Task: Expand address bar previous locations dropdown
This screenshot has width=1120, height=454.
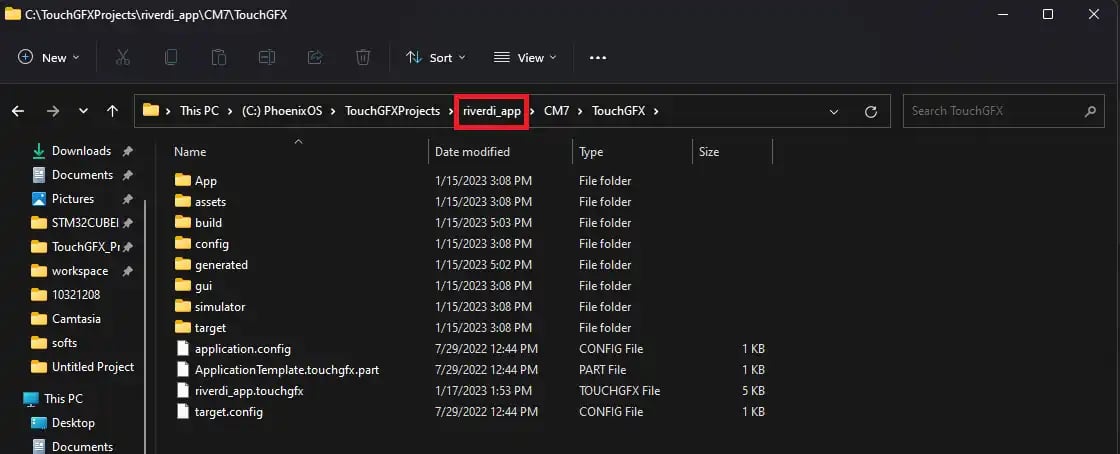Action: pyautogui.click(x=834, y=111)
